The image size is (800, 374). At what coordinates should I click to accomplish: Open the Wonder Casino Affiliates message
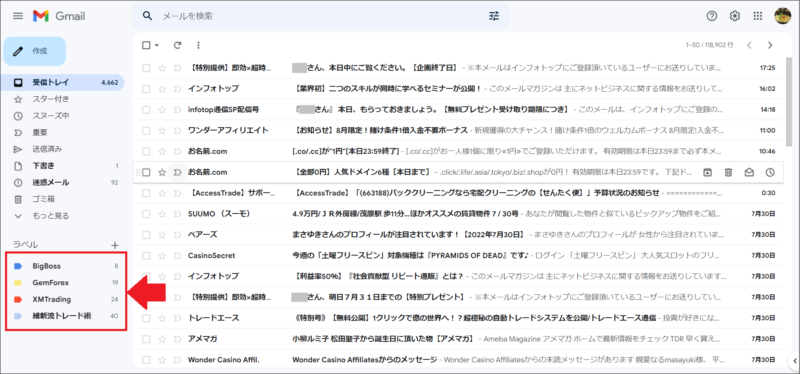[x=365, y=360]
